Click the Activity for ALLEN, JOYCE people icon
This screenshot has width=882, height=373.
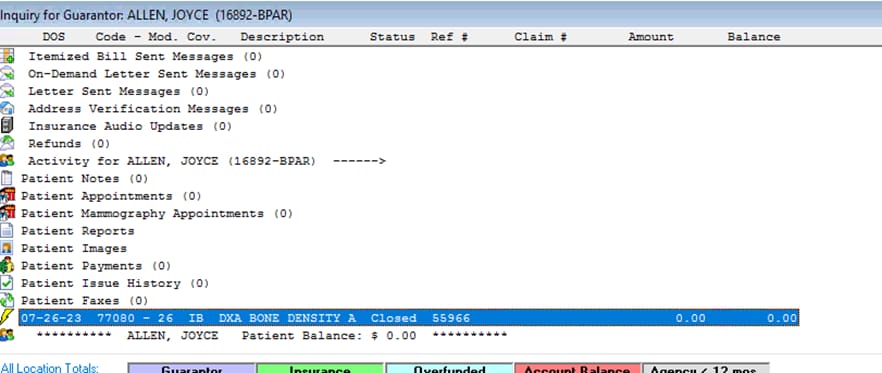coord(7,161)
